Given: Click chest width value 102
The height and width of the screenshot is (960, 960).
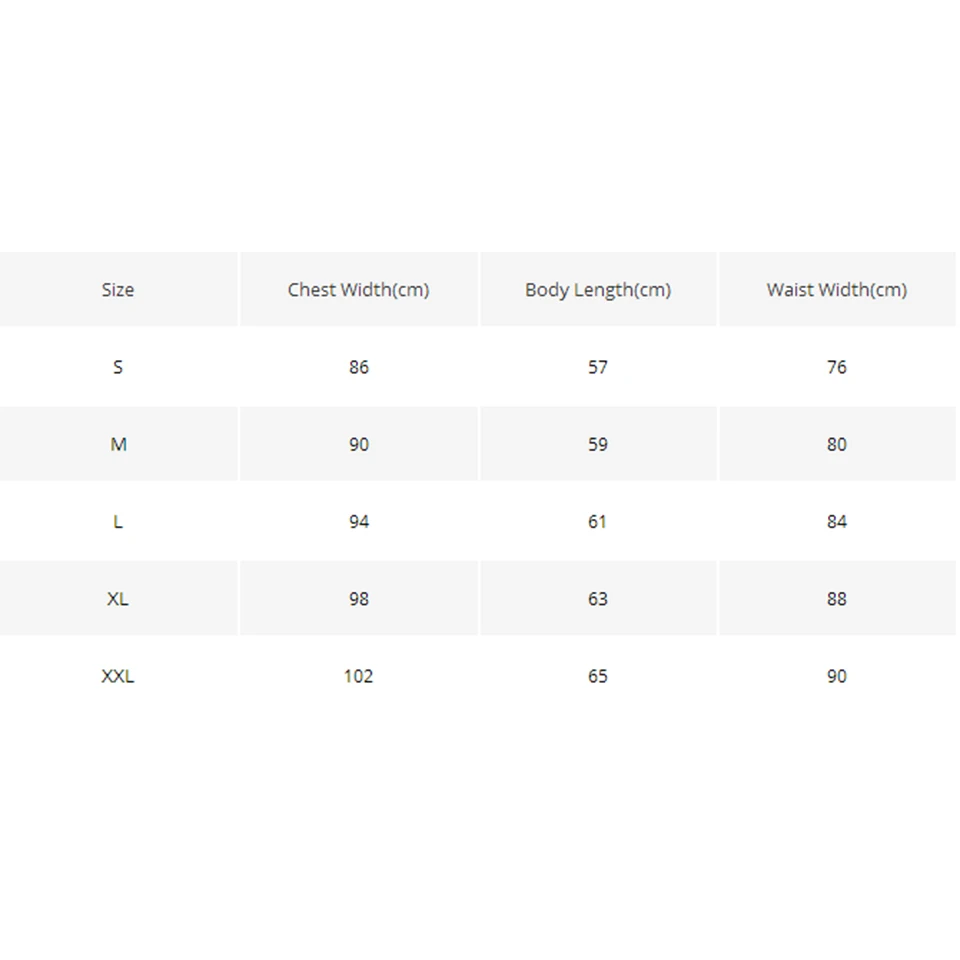Looking at the screenshot, I should [x=358, y=676].
